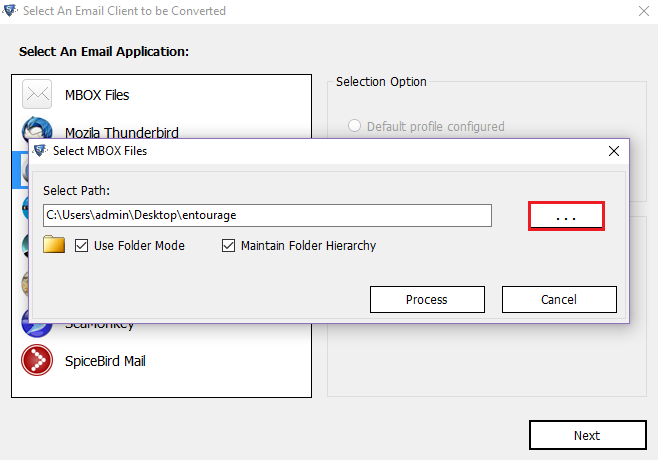Close the Select MBOX Files dialog
658x460 pixels.
tap(614, 151)
